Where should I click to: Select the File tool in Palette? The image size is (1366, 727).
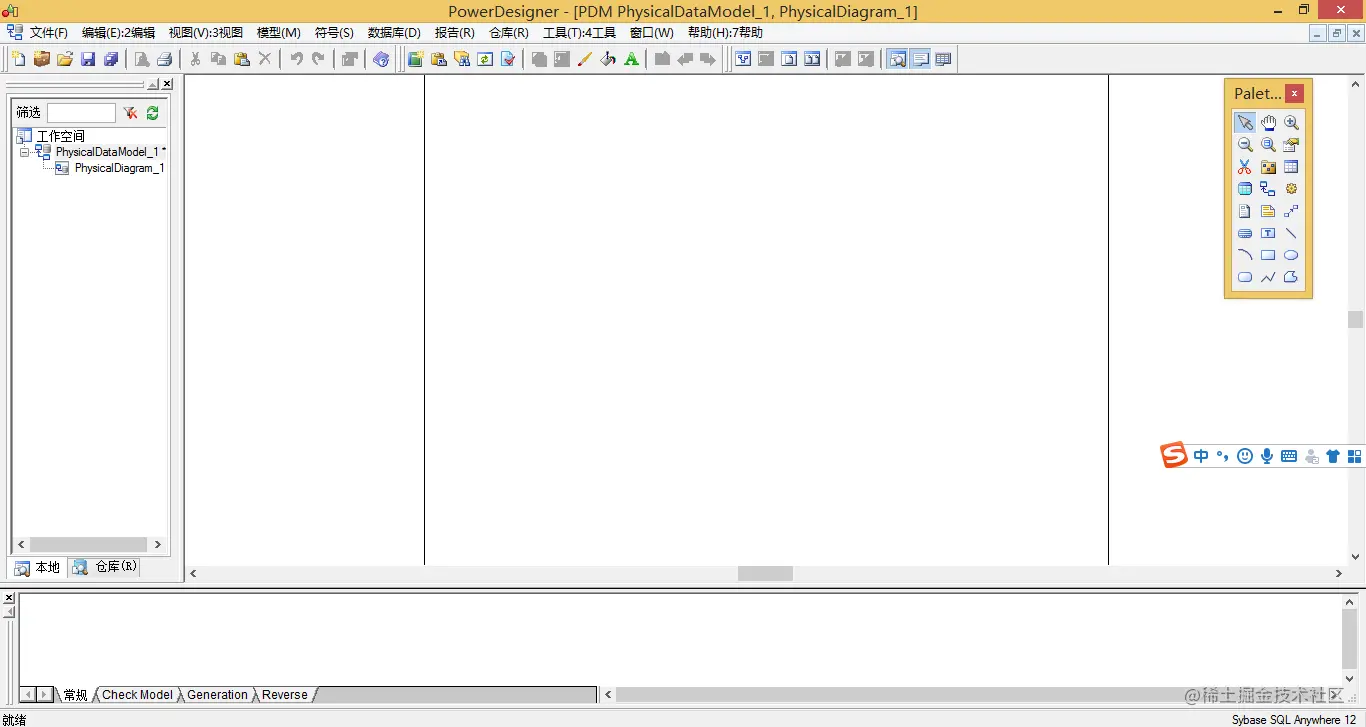coord(1245,211)
